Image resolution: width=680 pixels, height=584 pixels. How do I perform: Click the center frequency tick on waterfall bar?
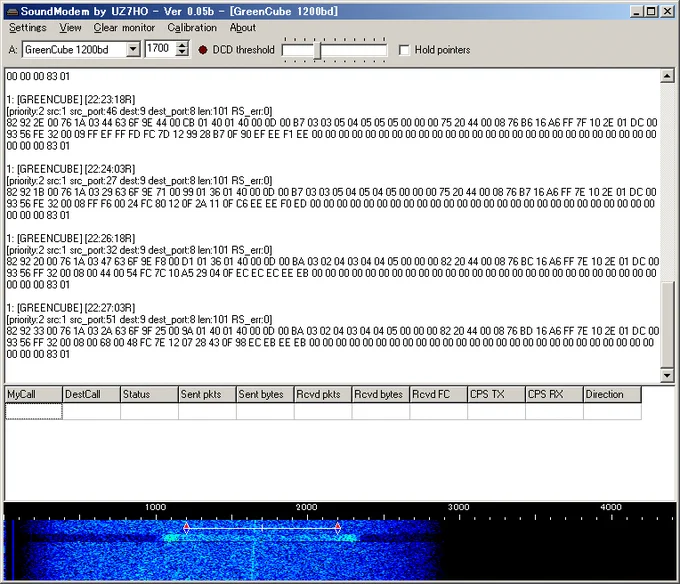pyautogui.click(x=262, y=528)
